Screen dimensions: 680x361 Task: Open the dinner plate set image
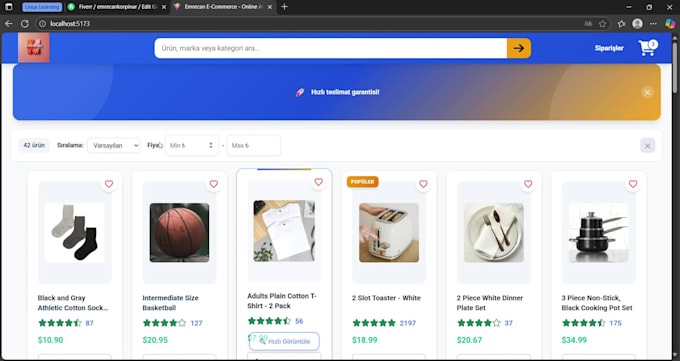[494, 233]
